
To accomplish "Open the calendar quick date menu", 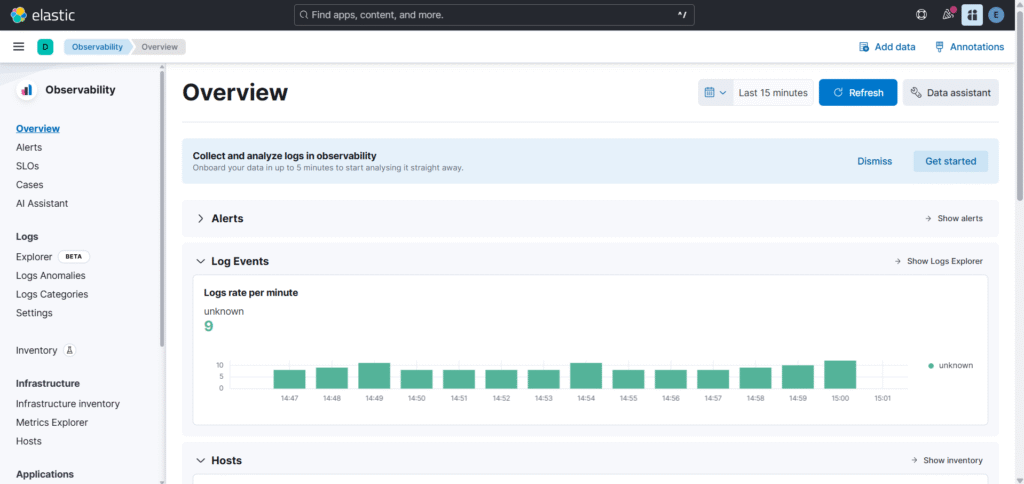I will (x=716, y=93).
